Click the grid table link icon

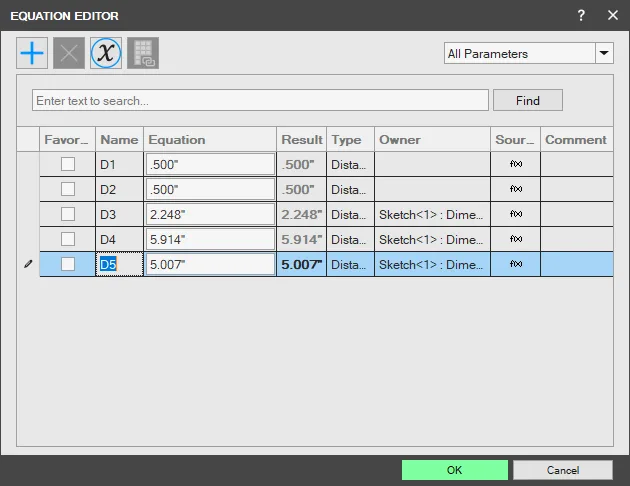coord(143,53)
